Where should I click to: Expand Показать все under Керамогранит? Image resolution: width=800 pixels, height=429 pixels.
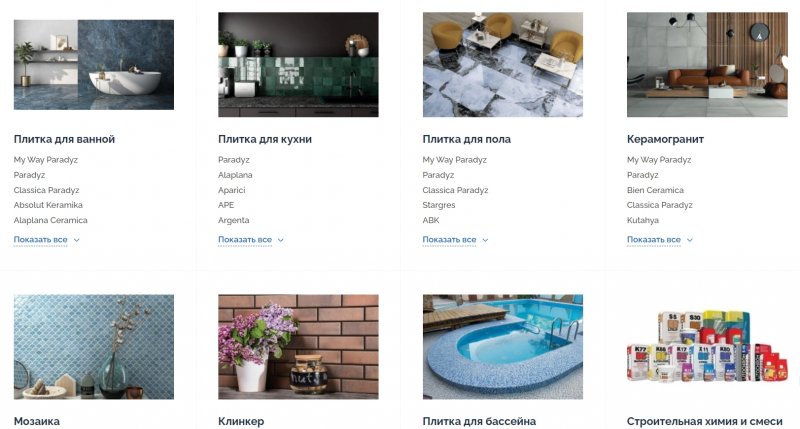[660, 240]
